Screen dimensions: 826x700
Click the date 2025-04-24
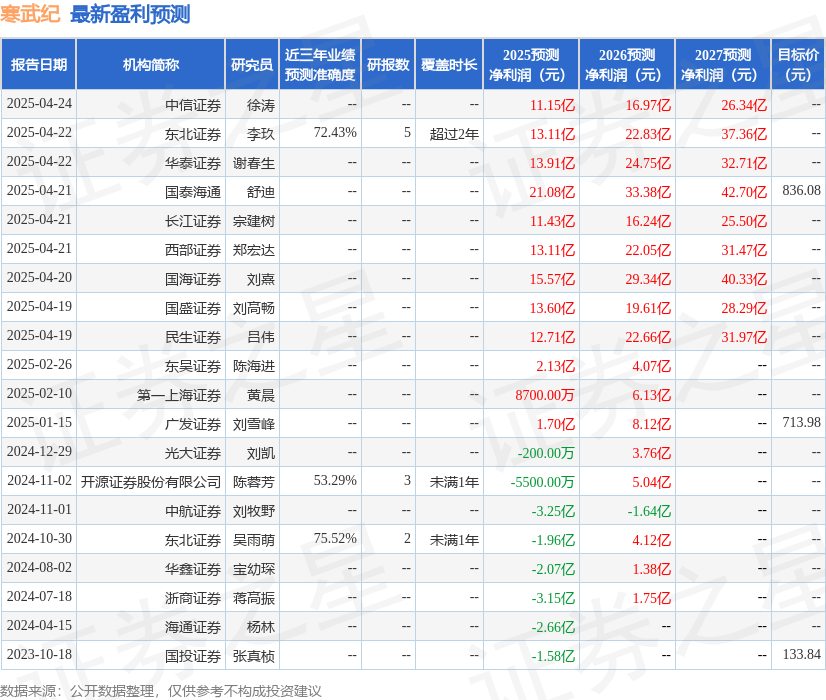click(39, 104)
